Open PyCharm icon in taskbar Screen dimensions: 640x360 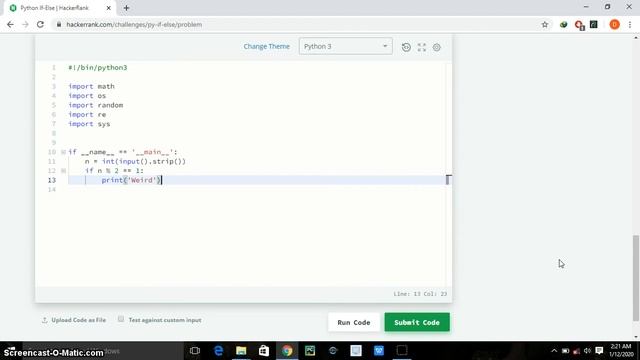tap(310, 351)
